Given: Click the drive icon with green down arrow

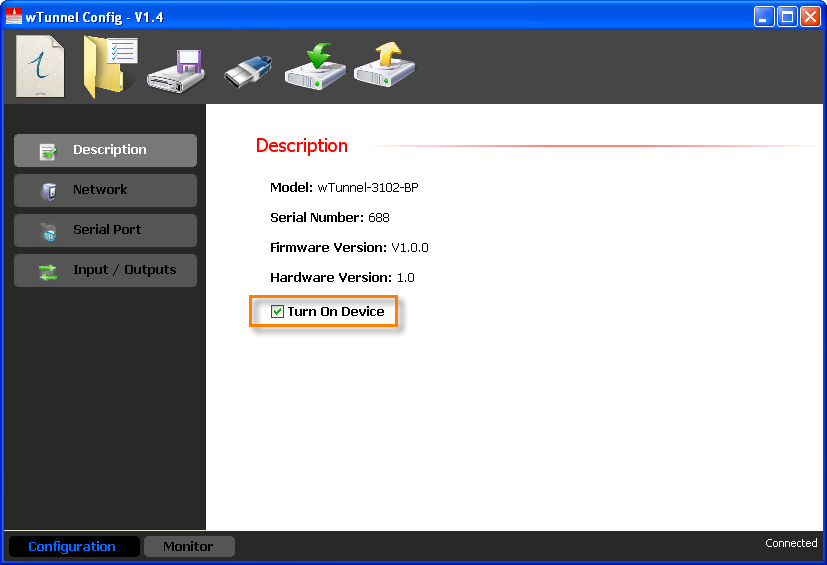Looking at the screenshot, I should coord(315,67).
